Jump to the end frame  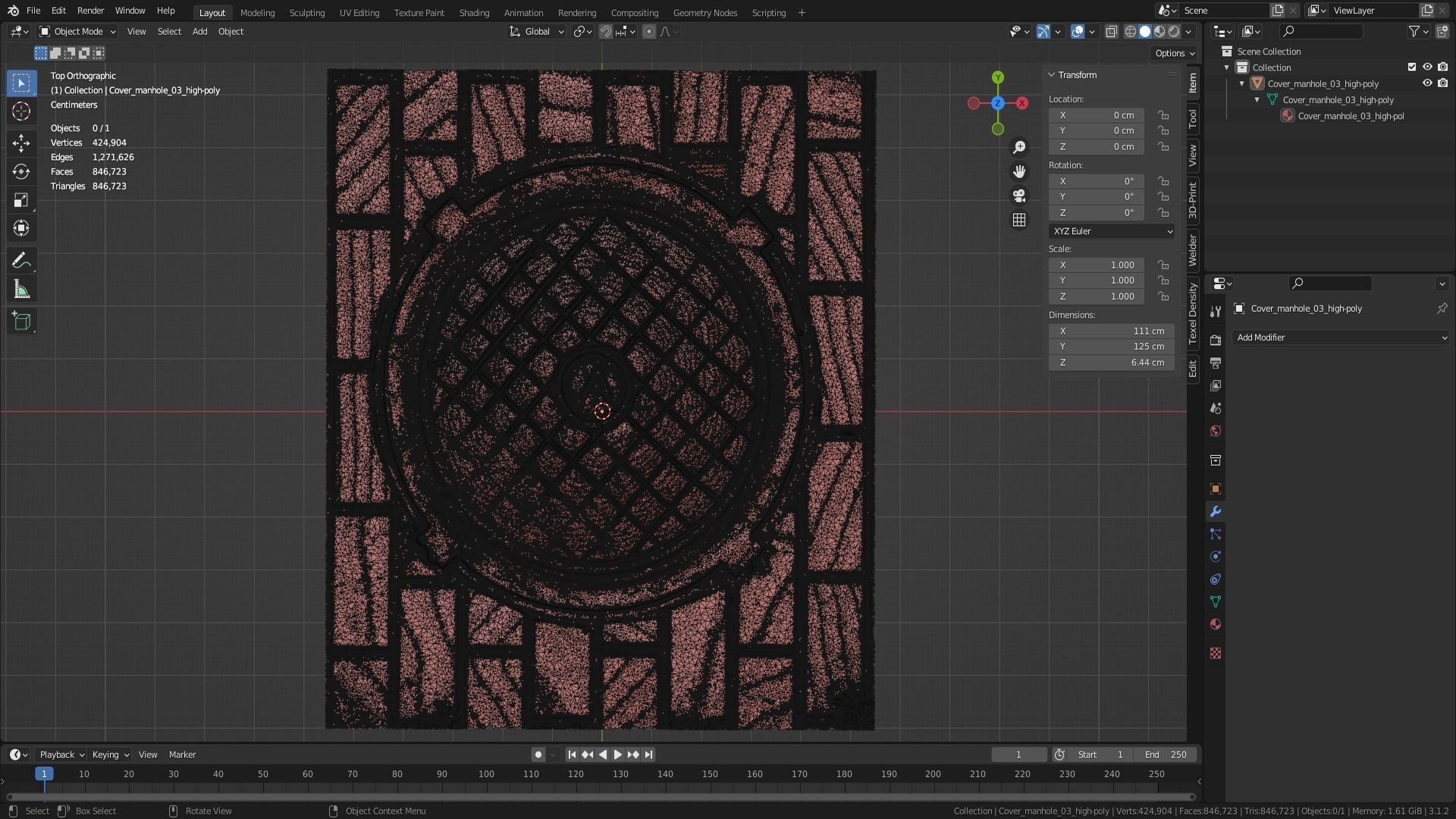click(649, 755)
